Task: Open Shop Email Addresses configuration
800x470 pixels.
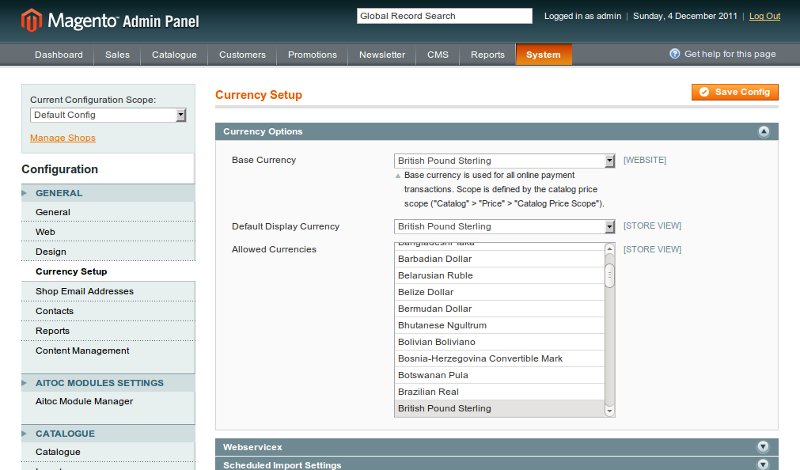Action: click(x=84, y=291)
